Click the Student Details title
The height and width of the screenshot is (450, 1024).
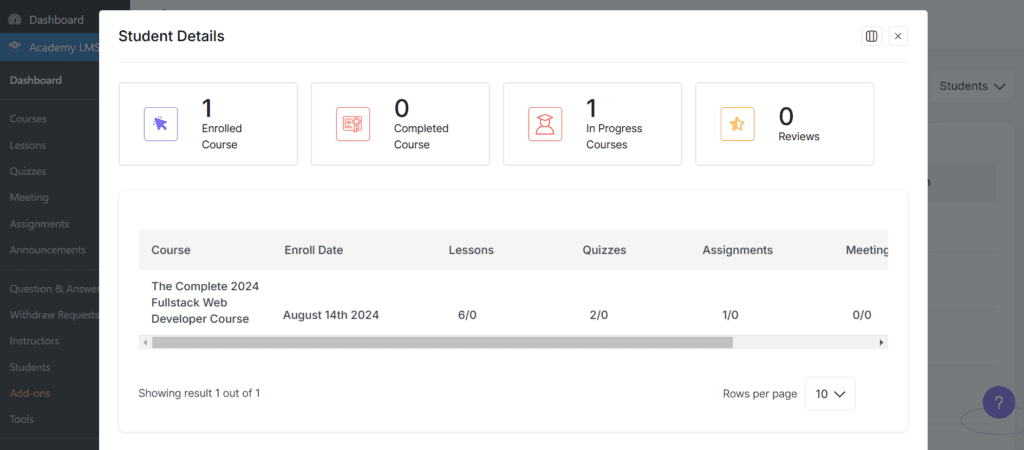pyautogui.click(x=171, y=37)
